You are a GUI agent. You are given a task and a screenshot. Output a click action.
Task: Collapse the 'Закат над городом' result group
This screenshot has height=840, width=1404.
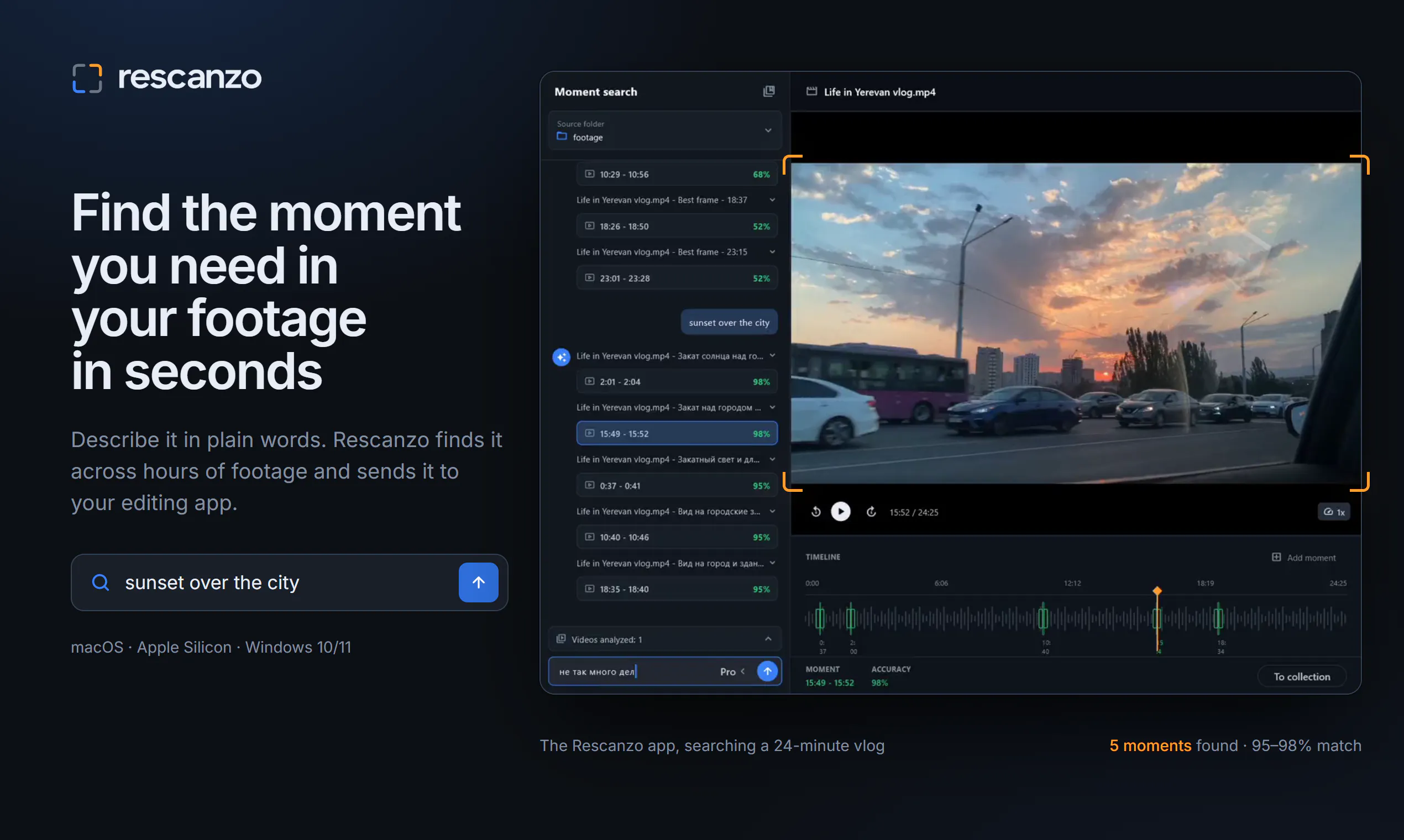tap(772, 407)
